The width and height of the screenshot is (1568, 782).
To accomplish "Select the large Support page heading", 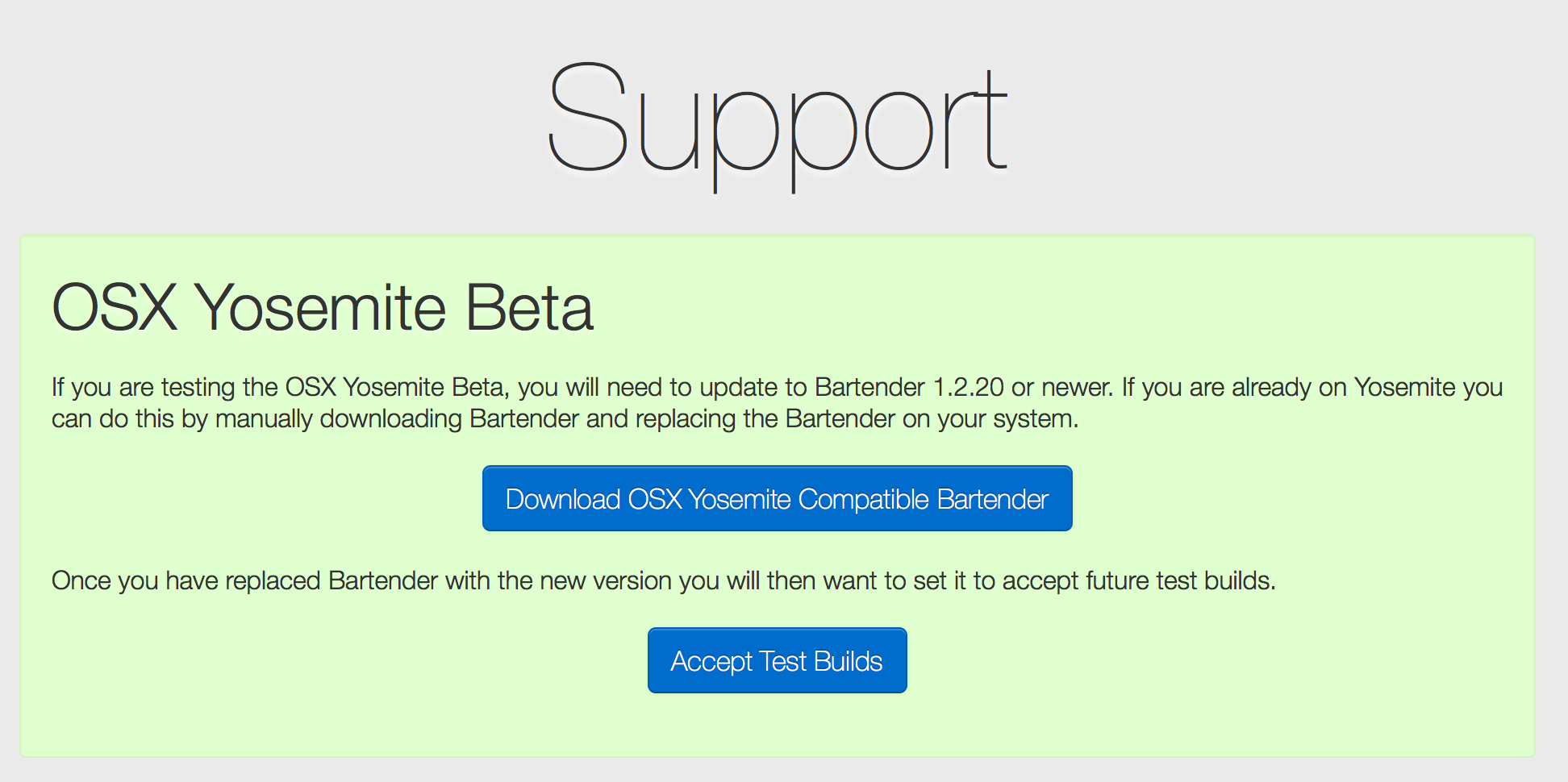I will point(777,125).
